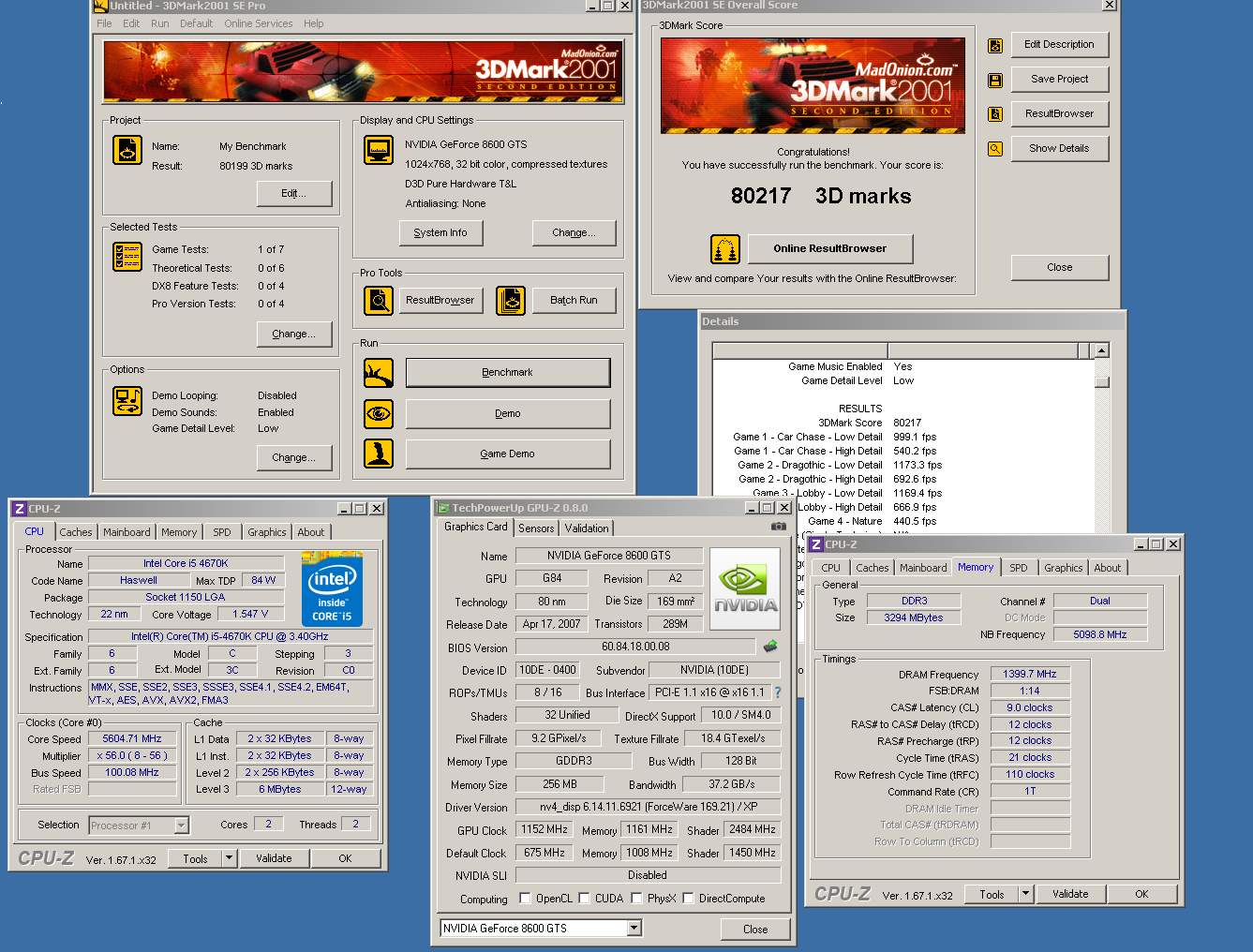Screen dimensions: 1253x952
Task: Click the Benchmark run icon
Action: tap(379, 373)
